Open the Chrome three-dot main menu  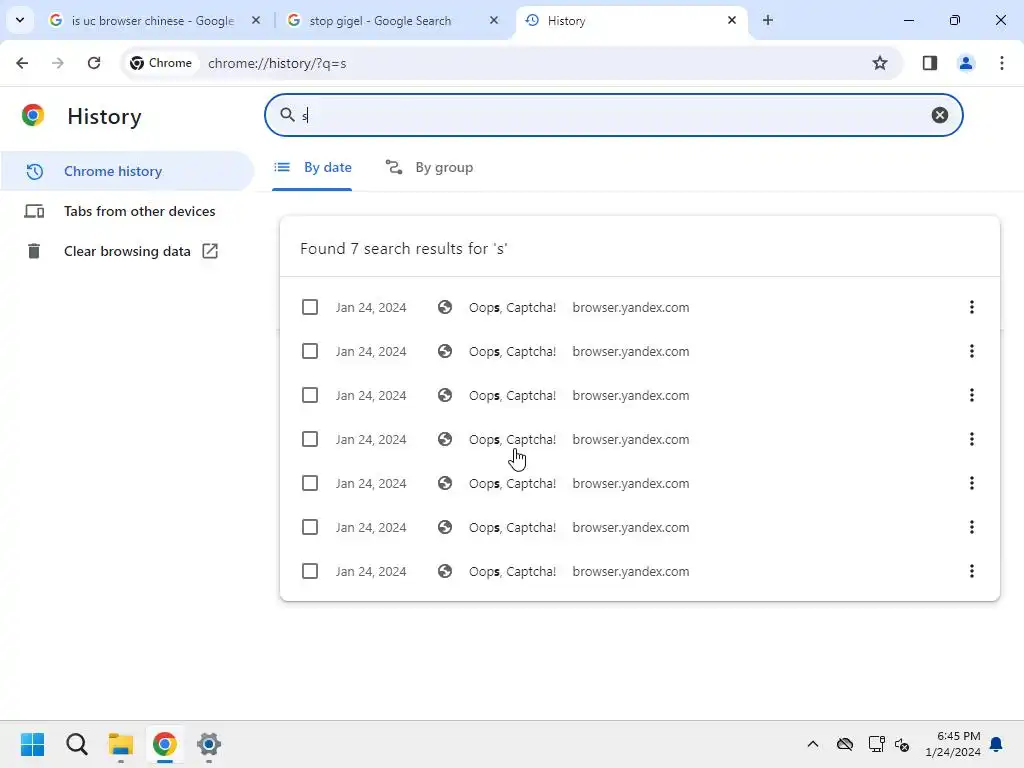click(x=1001, y=63)
